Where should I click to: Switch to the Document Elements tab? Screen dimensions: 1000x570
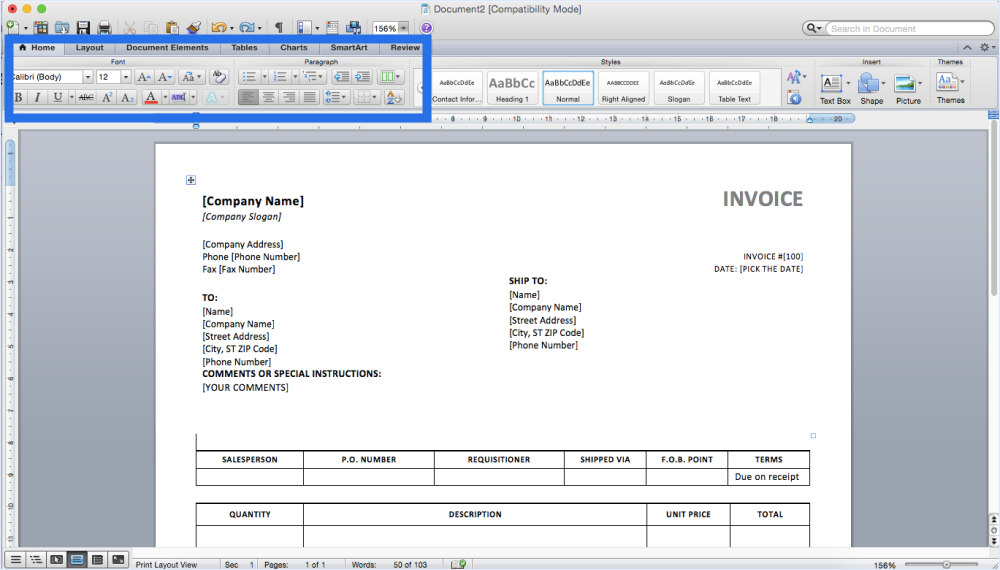point(167,47)
